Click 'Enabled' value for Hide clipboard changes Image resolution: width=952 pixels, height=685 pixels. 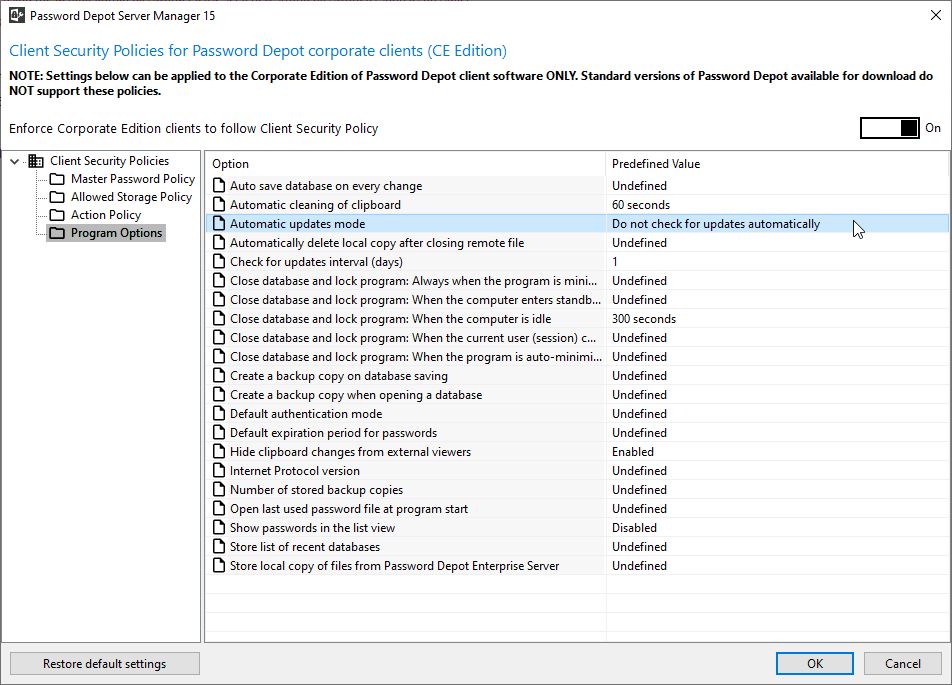[x=633, y=452]
